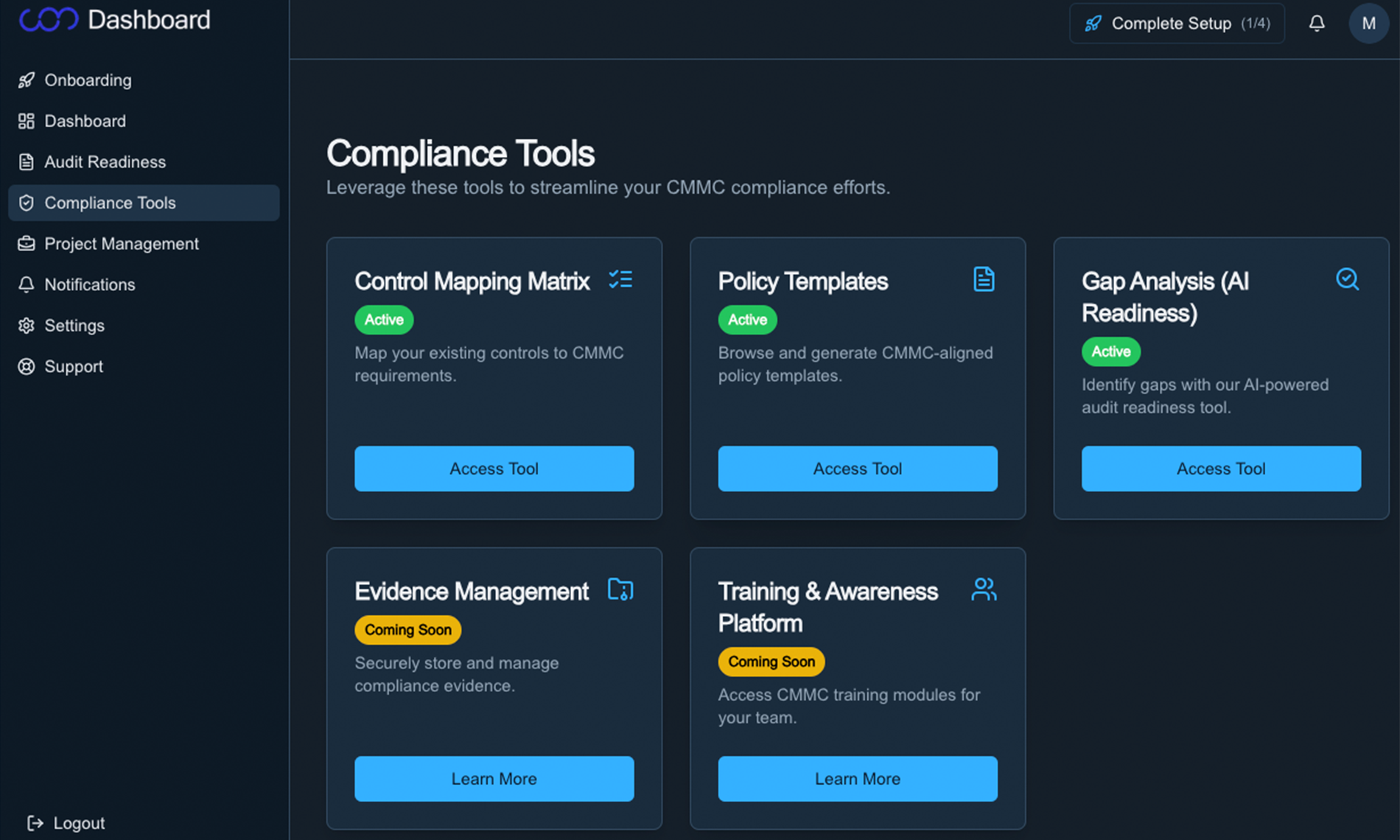Click the Complete Setup button
The height and width of the screenshot is (840, 1400).
coord(1177,23)
